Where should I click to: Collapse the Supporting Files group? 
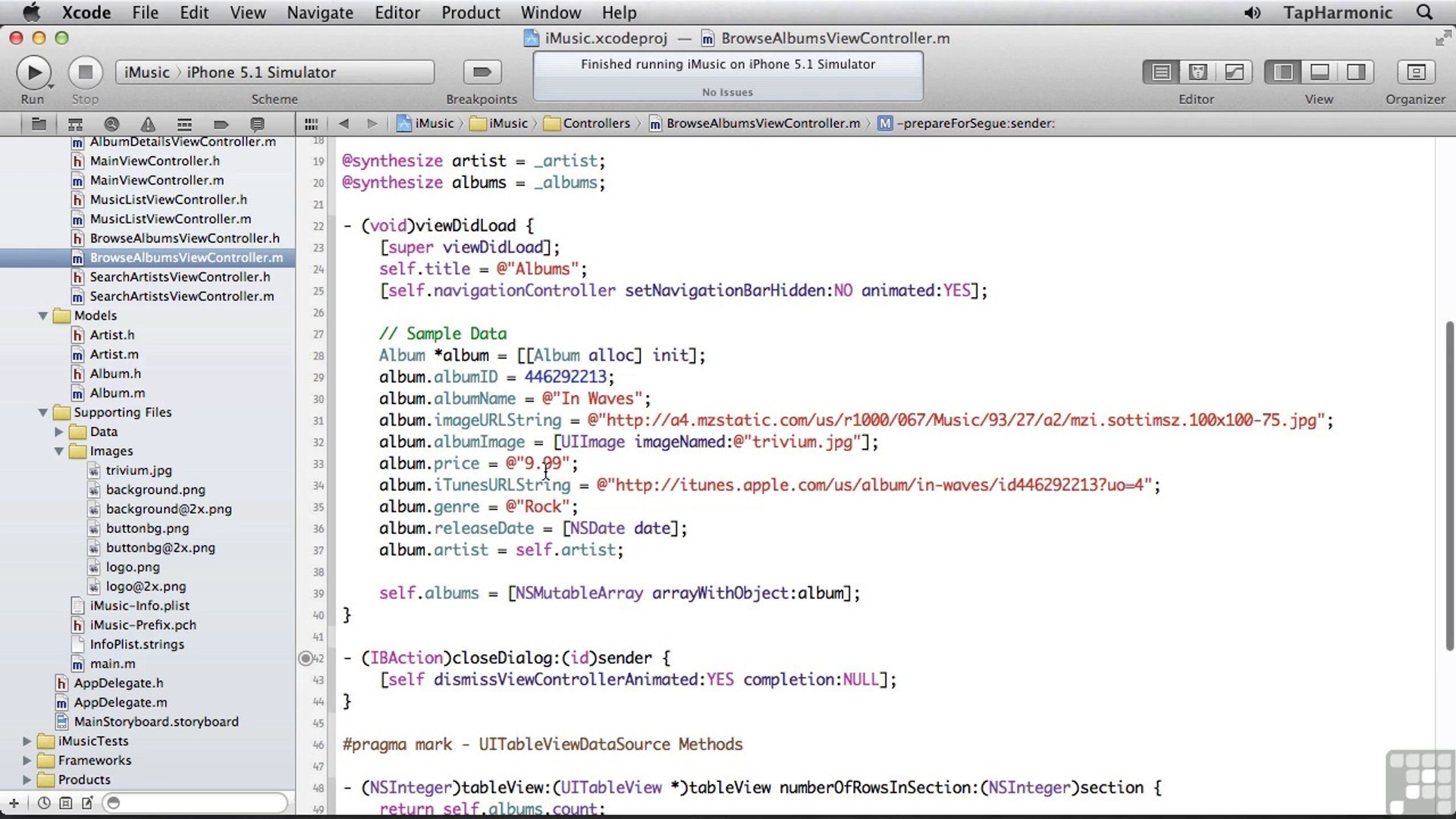[43, 413]
